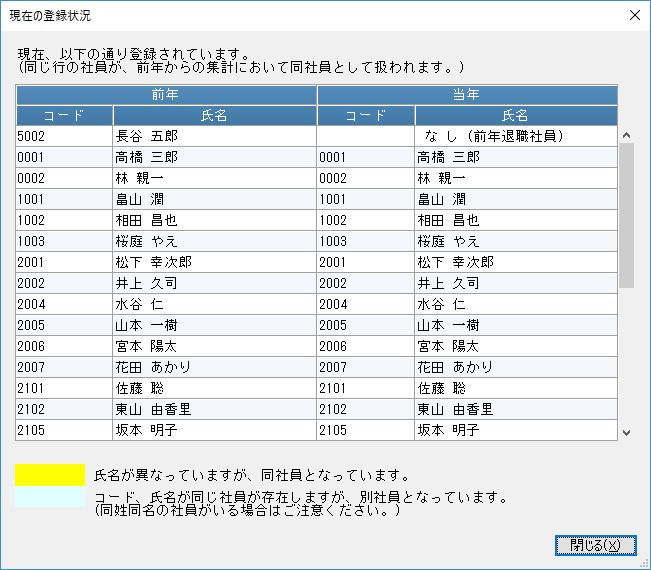
Task: Click the 前年 コード column header
Action: click(x=64, y=115)
